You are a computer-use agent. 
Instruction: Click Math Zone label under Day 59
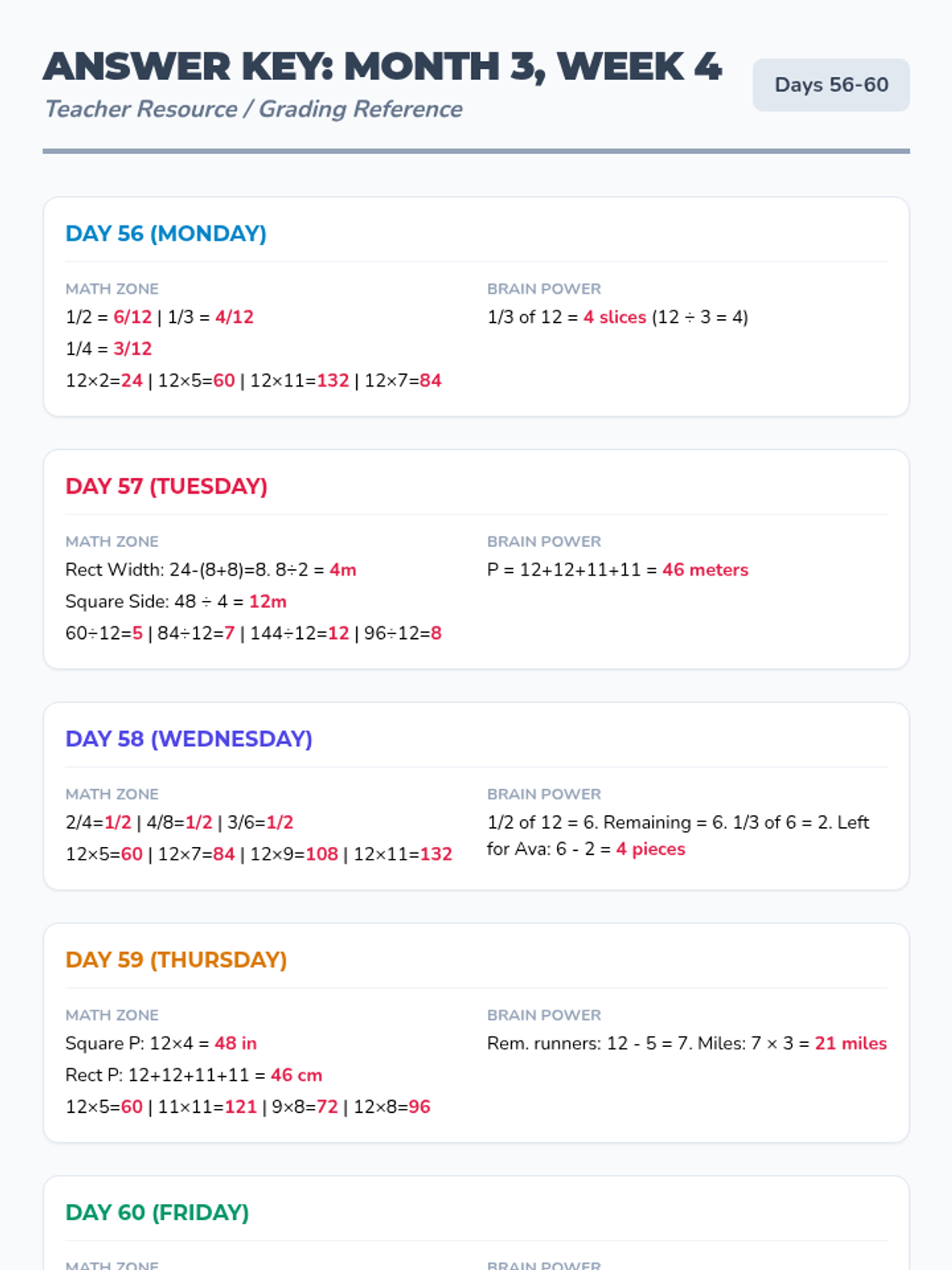112,1015
